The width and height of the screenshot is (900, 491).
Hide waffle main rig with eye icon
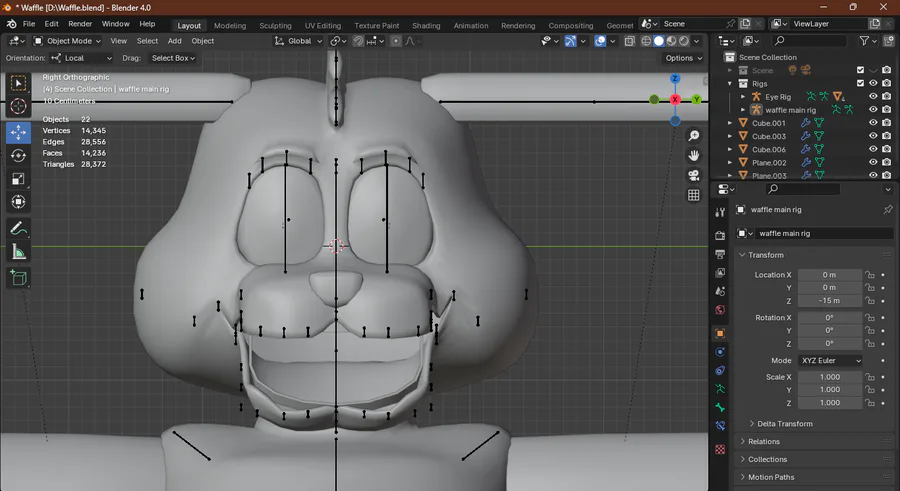point(873,110)
